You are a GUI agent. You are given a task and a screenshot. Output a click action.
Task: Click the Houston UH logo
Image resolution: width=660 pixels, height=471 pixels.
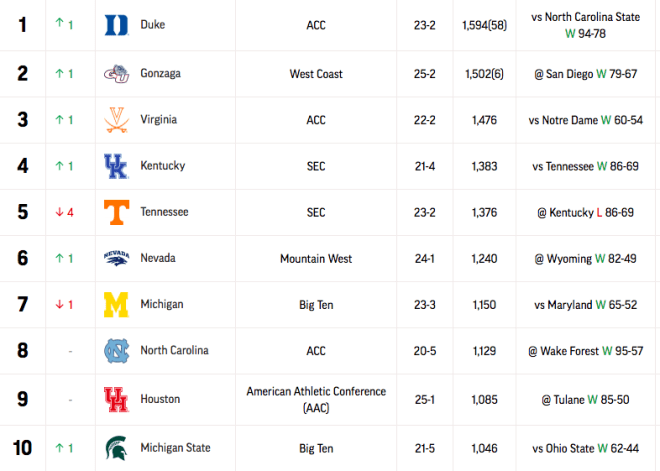point(116,399)
